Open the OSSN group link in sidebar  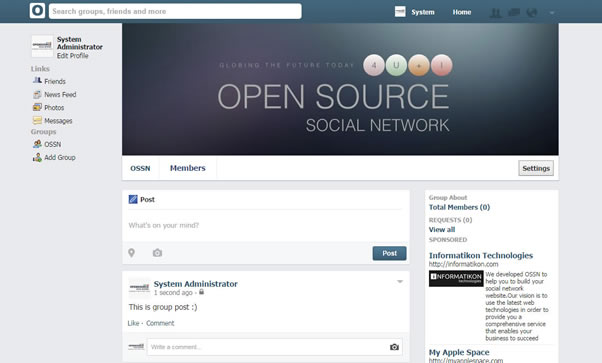pyautogui.click(x=53, y=144)
